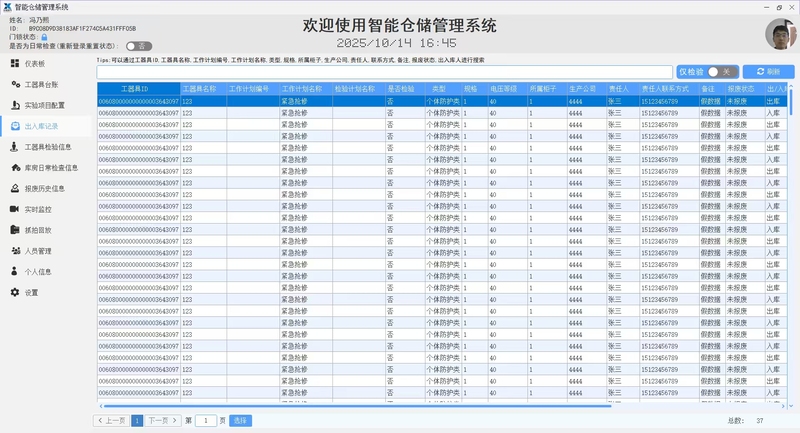
Task: Open 库房日常检查信息 warehouse icon
Action: [x=15, y=168]
